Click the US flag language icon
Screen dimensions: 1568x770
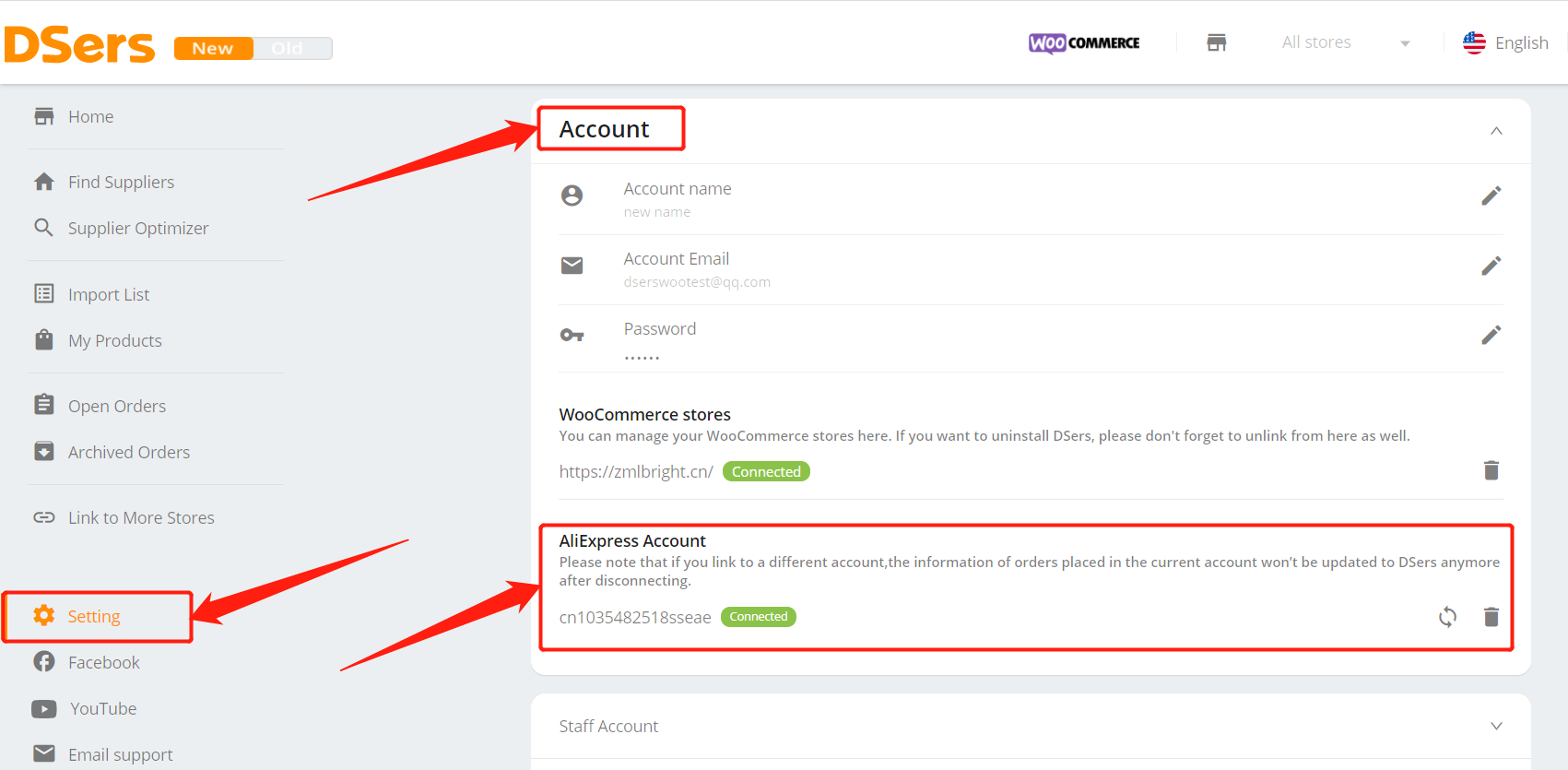(1474, 42)
